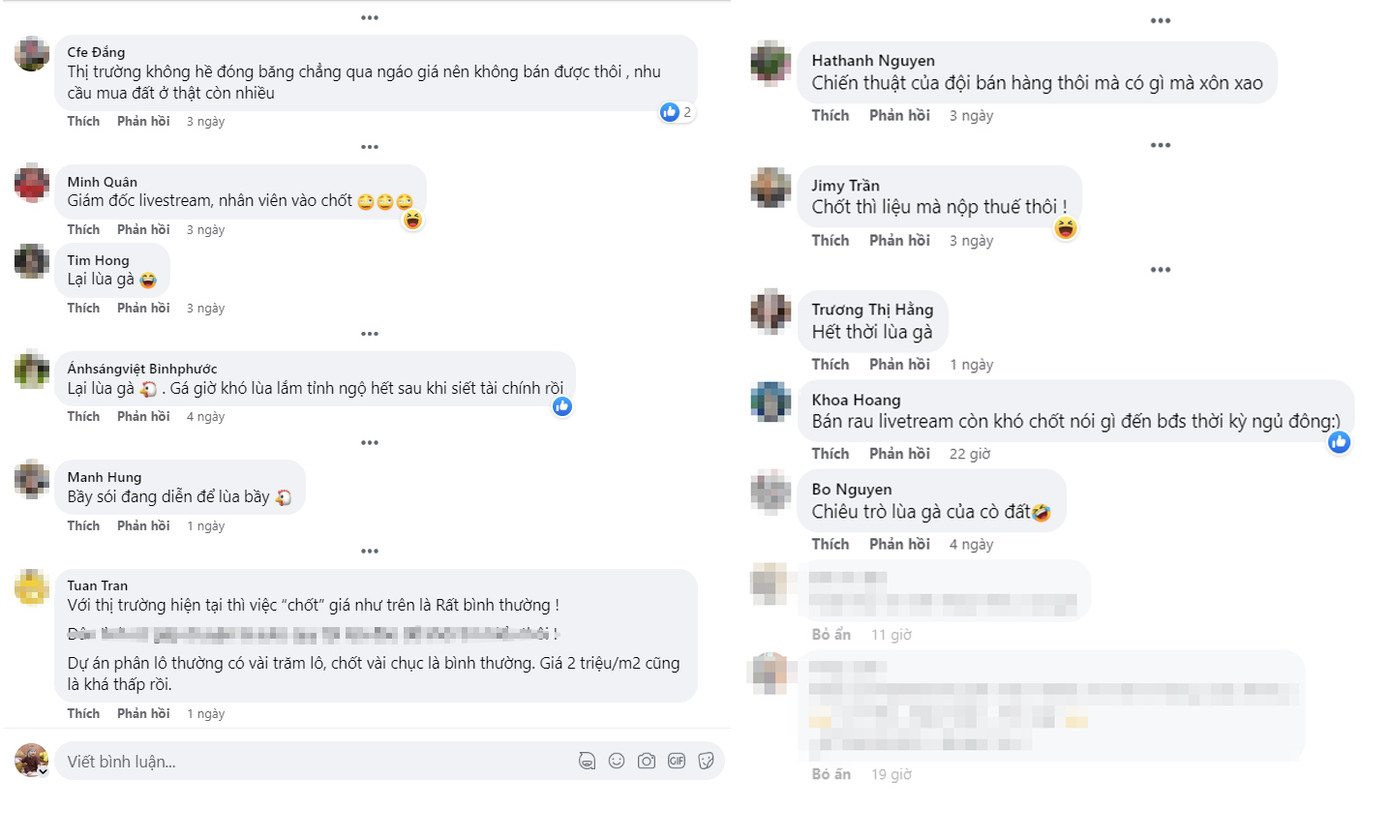Reply to Tim Hong's comment using Phản hồi

(x=141, y=307)
